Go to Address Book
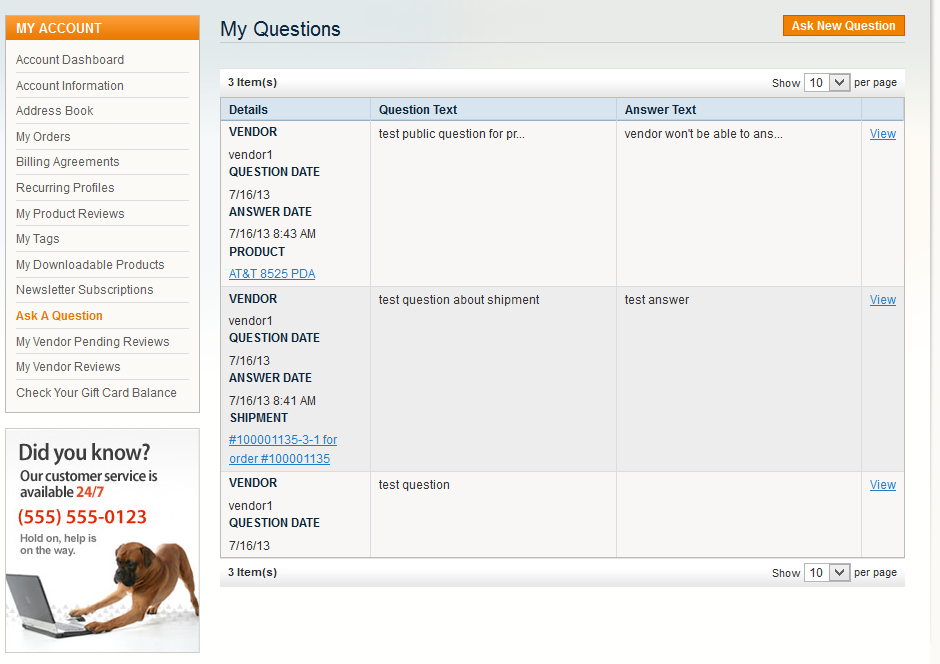This screenshot has height=664, width=940. click(x=55, y=111)
